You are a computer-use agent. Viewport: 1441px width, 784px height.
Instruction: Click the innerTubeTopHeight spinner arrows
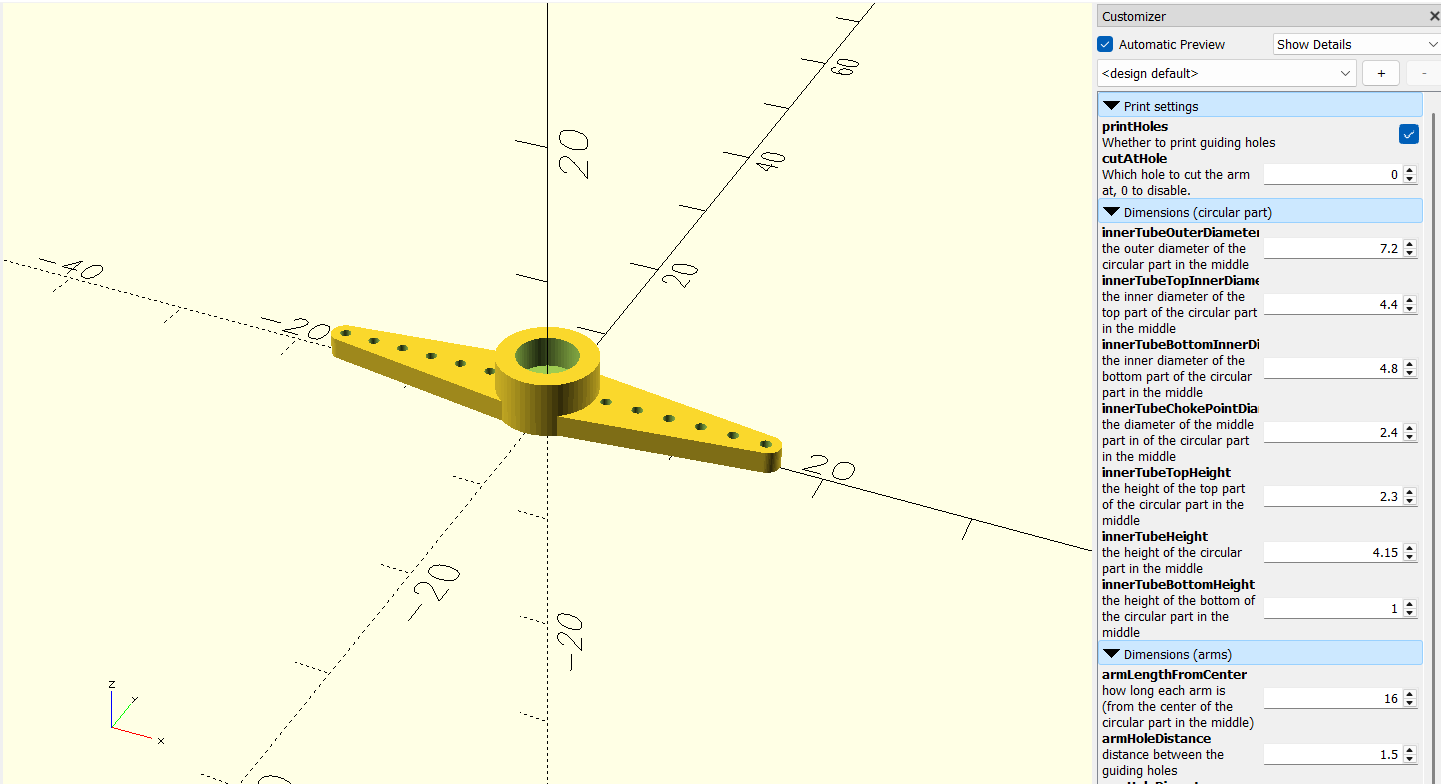tap(1410, 496)
